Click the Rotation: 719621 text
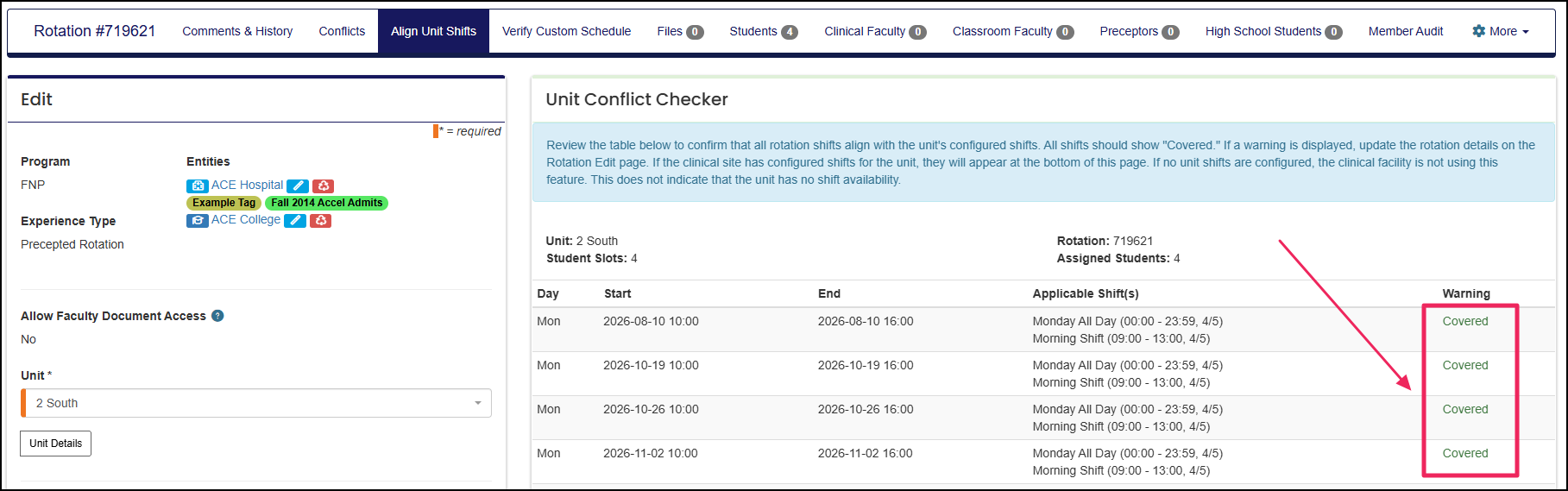Viewport: 1568px width, 491px height. pyautogui.click(x=1105, y=241)
